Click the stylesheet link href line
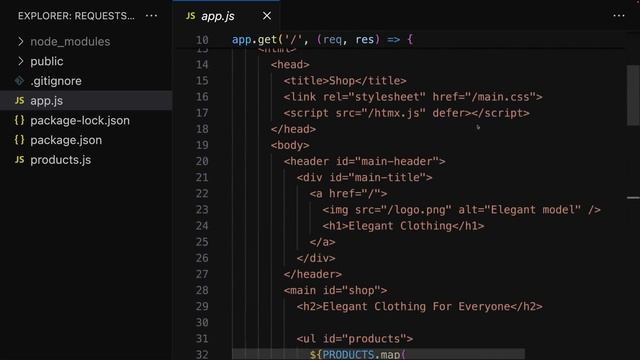Image resolution: width=640 pixels, height=360 pixels. (413, 97)
